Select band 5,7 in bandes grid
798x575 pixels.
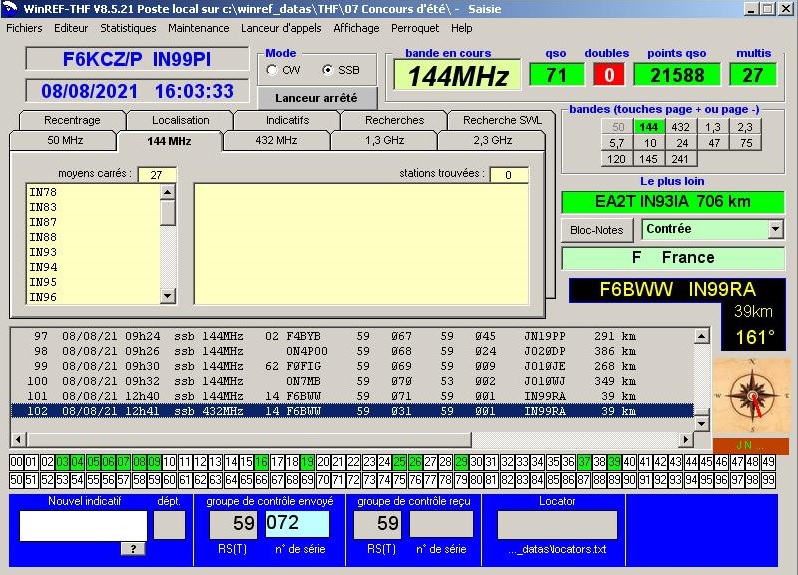pyautogui.click(x=617, y=143)
